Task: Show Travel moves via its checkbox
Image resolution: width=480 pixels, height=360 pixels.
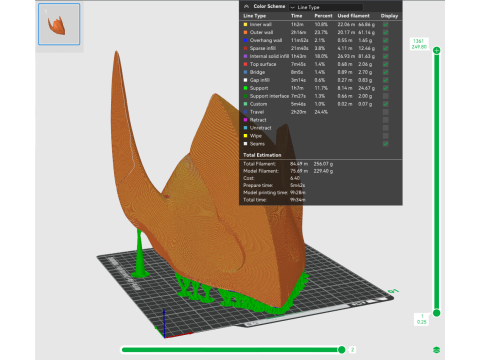Action: tap(386, 112)
